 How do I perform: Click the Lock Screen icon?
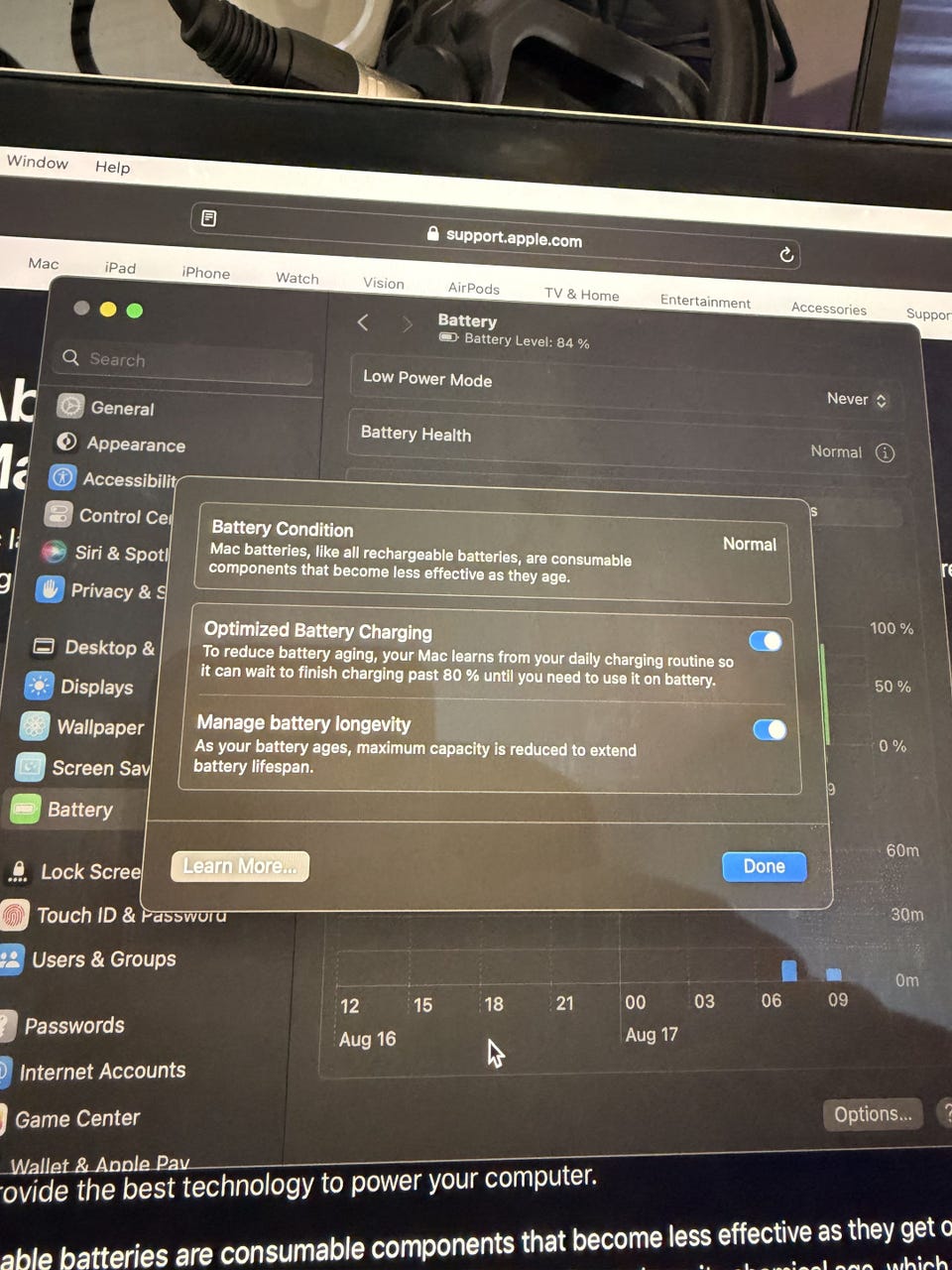pos(18,872)
